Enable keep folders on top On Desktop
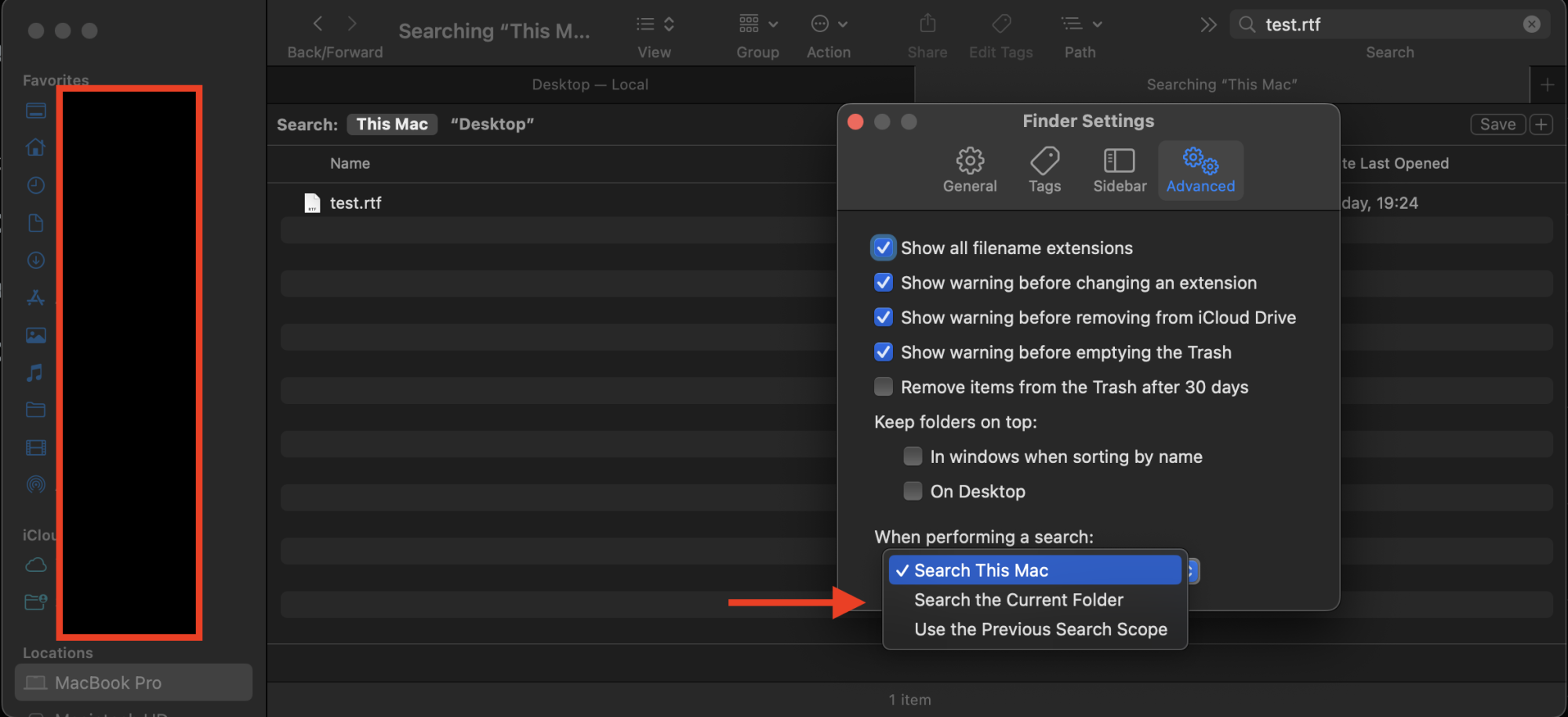1568x717 pixels. pos(913,491)
